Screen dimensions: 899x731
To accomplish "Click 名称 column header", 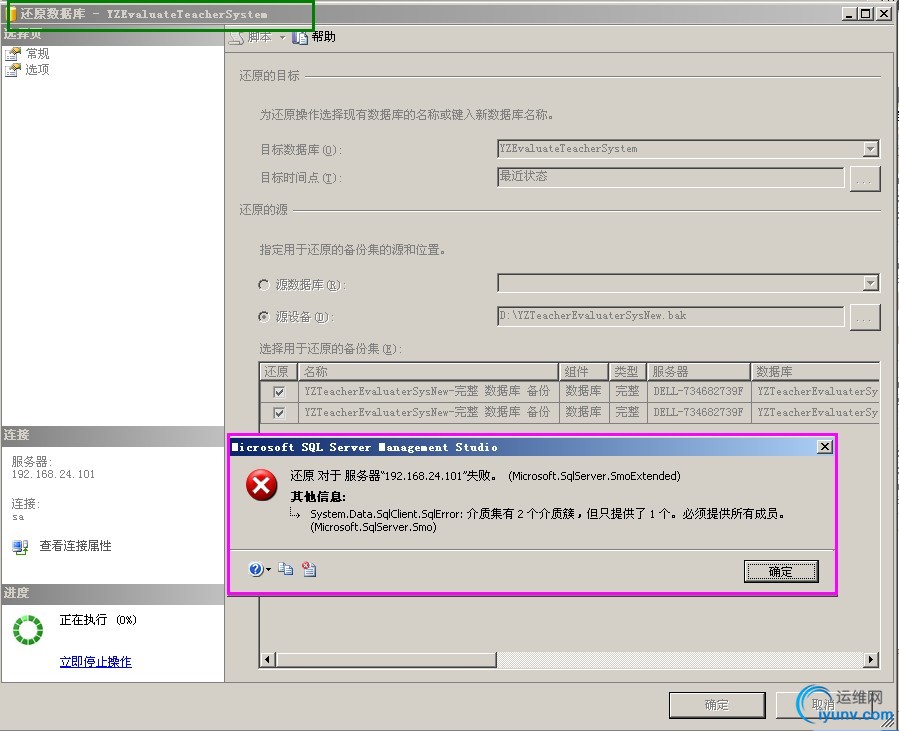I will 428,372.
